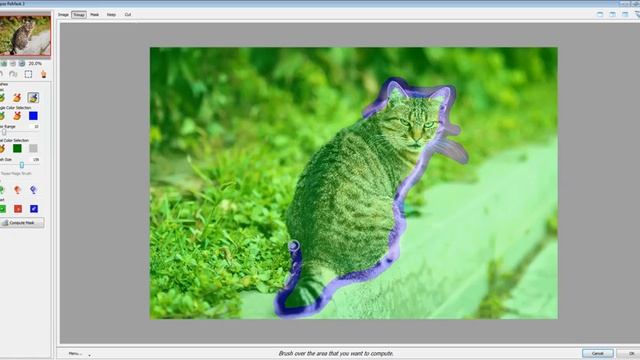
Task: Select the blue flood fill bucket tool
Action: tap(33, 190)
